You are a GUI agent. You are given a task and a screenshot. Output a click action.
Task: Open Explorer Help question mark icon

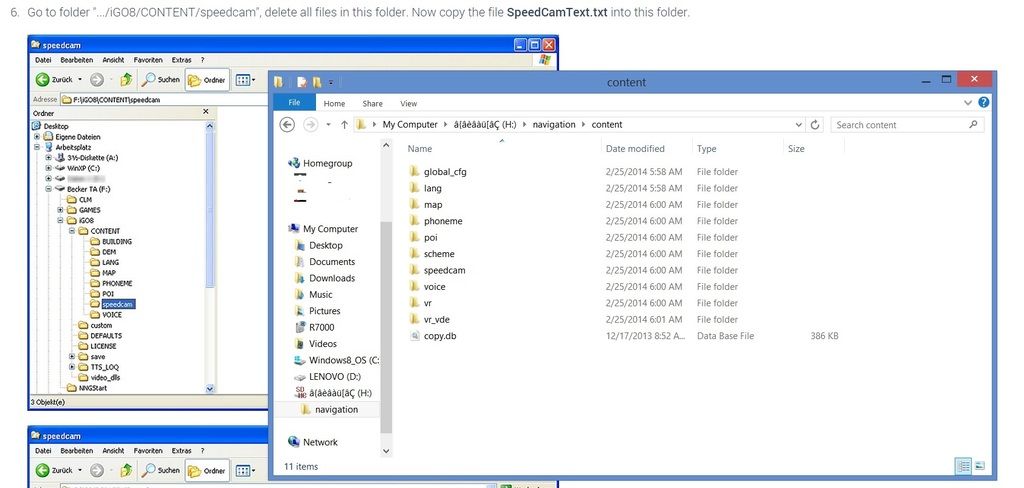984,102
